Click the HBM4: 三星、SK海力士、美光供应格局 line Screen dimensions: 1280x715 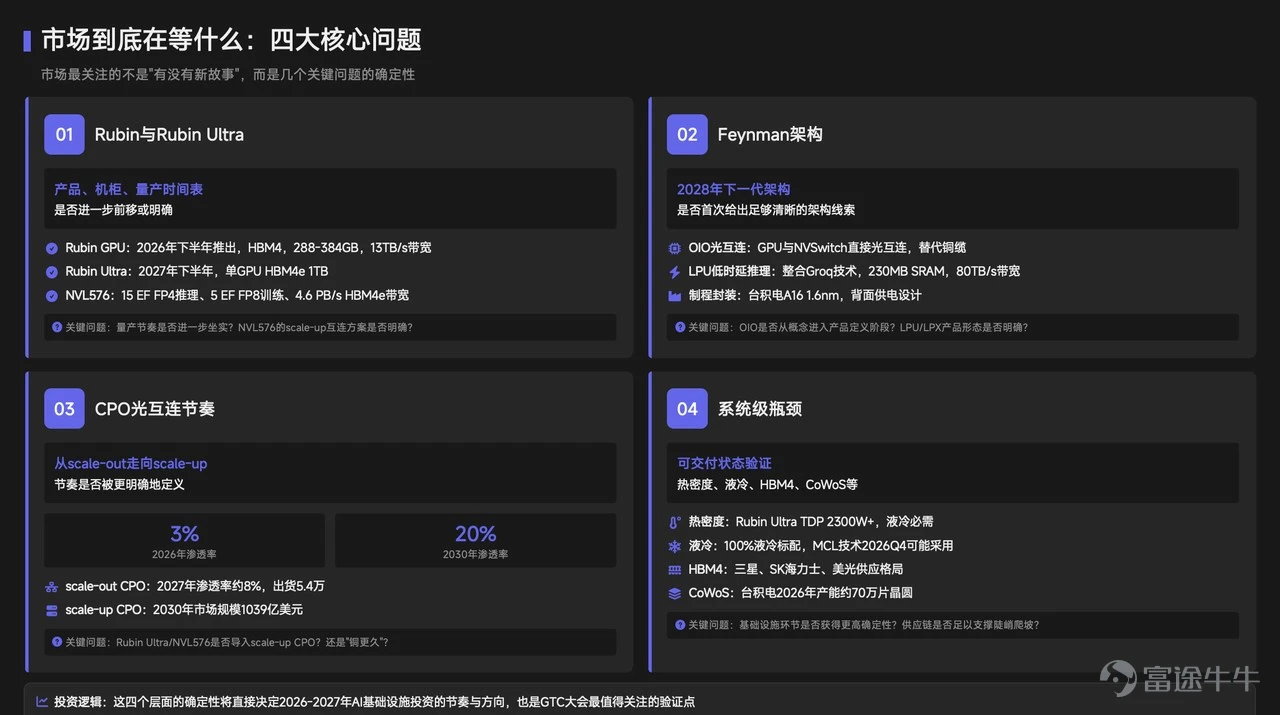(796, 569)
